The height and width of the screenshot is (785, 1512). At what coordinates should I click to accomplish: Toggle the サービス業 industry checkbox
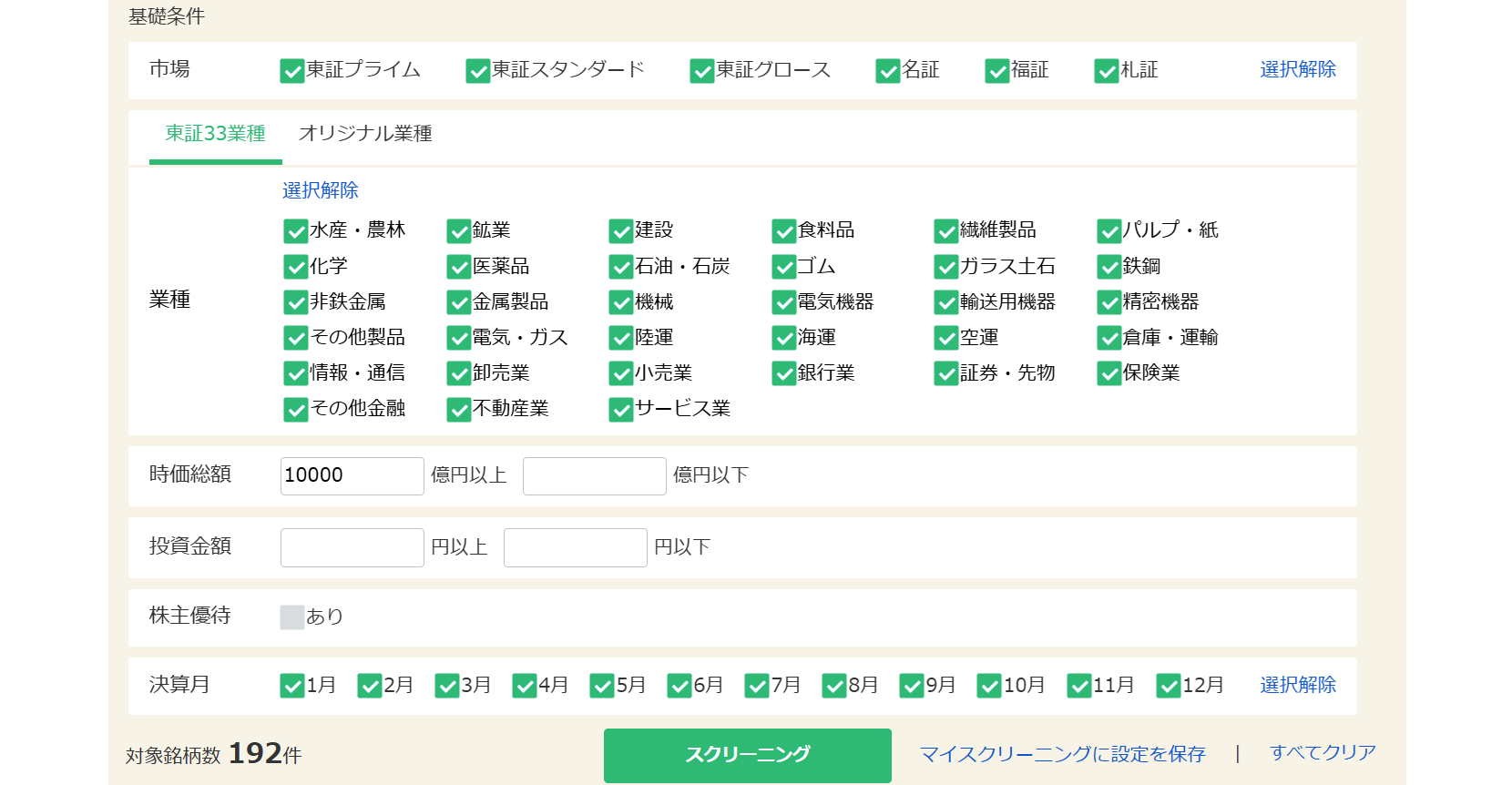[x=620, y=410]
